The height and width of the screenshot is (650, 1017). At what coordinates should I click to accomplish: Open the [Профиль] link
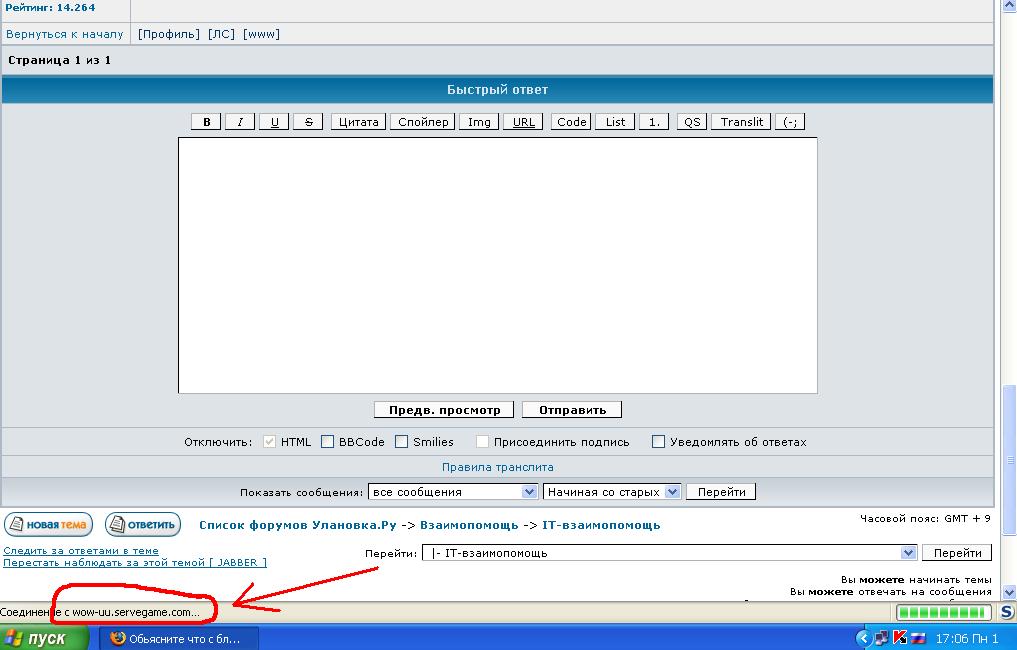169,34
